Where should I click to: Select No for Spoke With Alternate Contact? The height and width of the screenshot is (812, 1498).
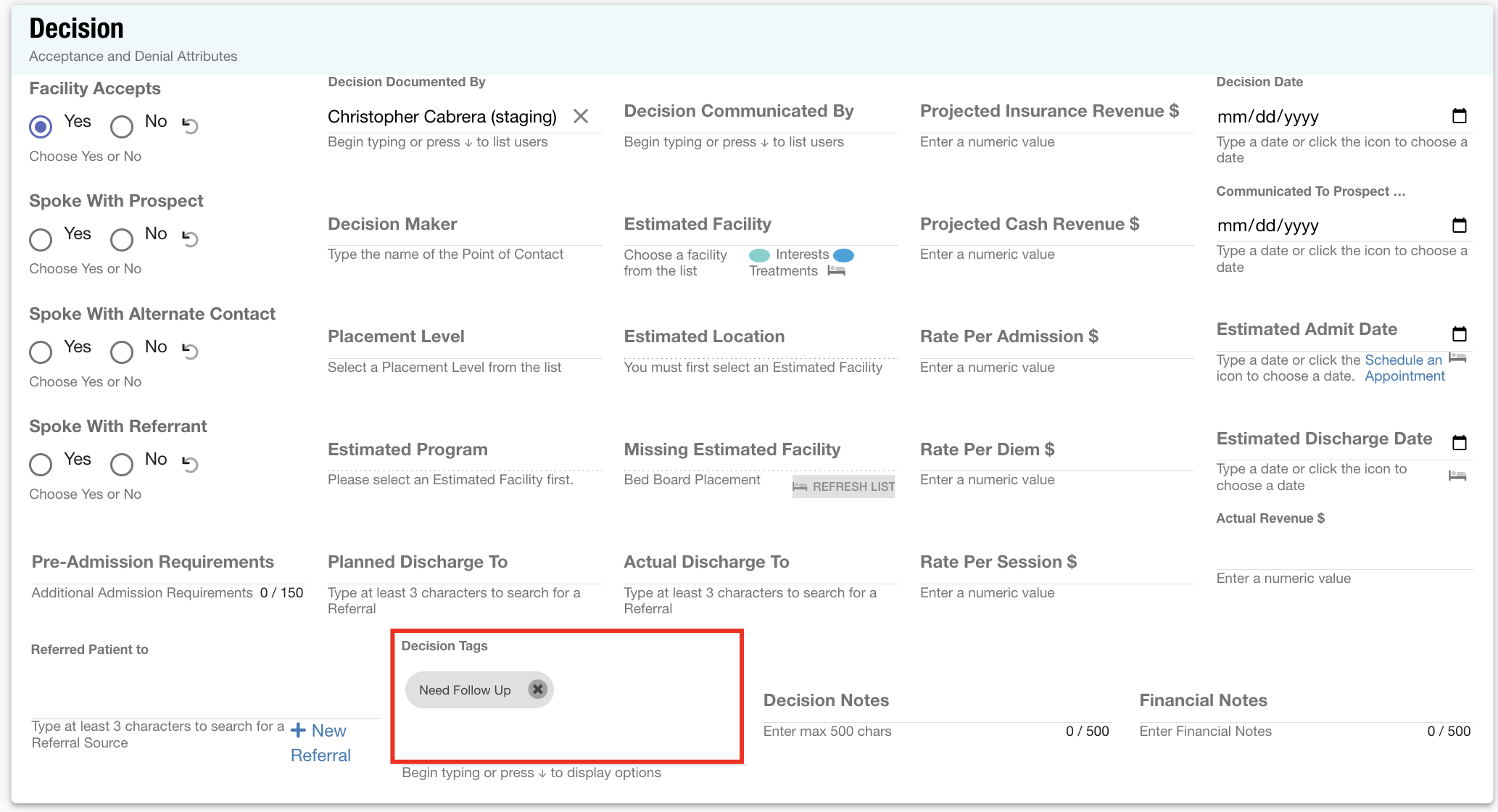[122, 352]
